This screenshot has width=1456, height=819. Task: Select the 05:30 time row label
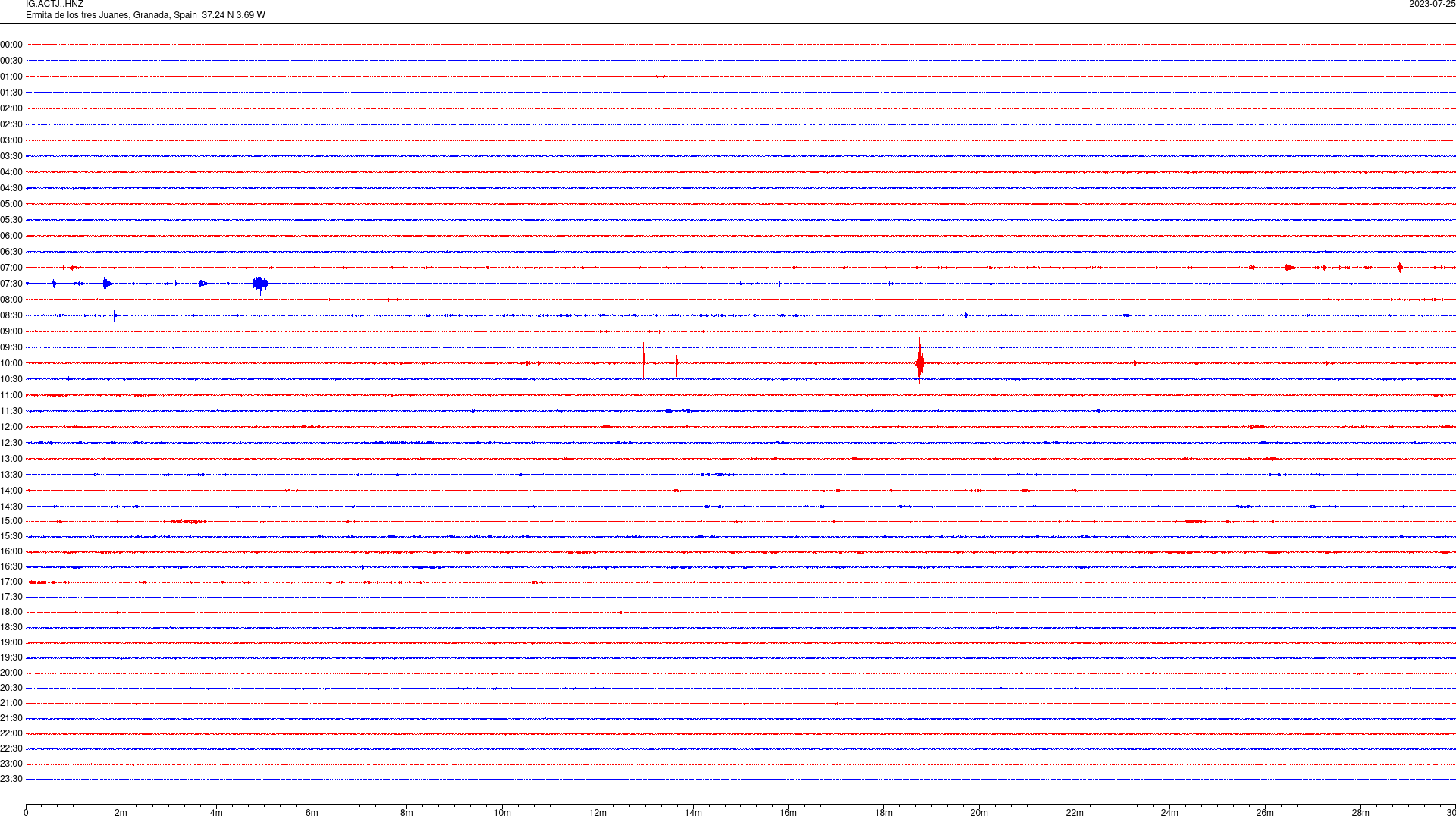pos(11,220)
